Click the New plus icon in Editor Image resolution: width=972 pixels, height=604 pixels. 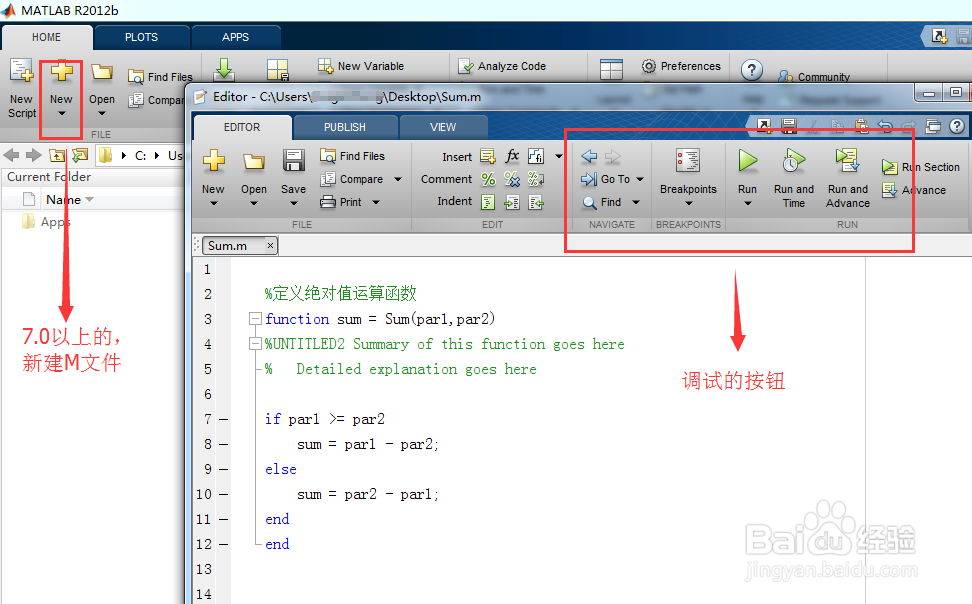(213, 161)
